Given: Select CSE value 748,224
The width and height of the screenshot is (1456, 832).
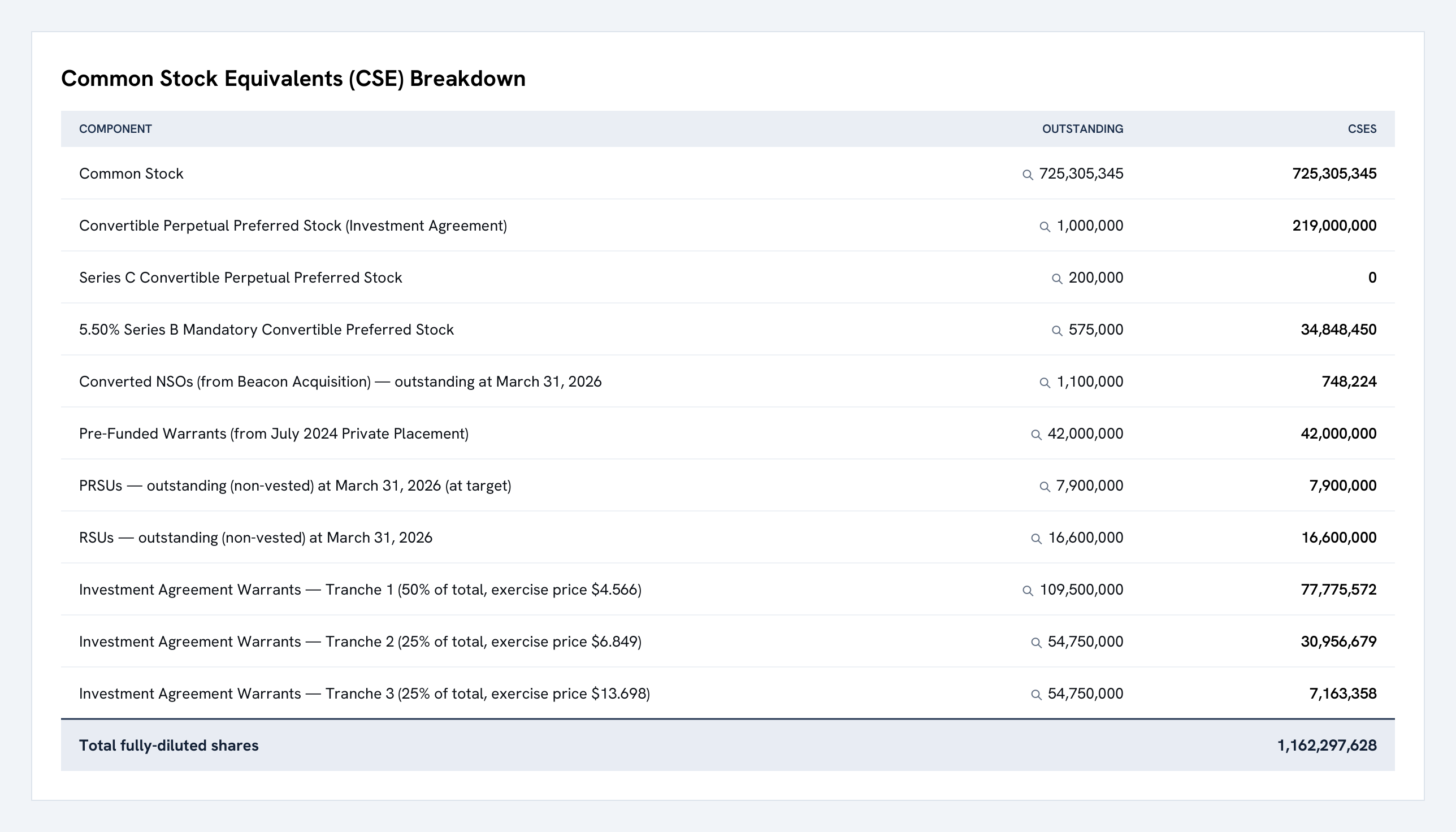Looking at the screenshot, I should [x=1349, y=382].
